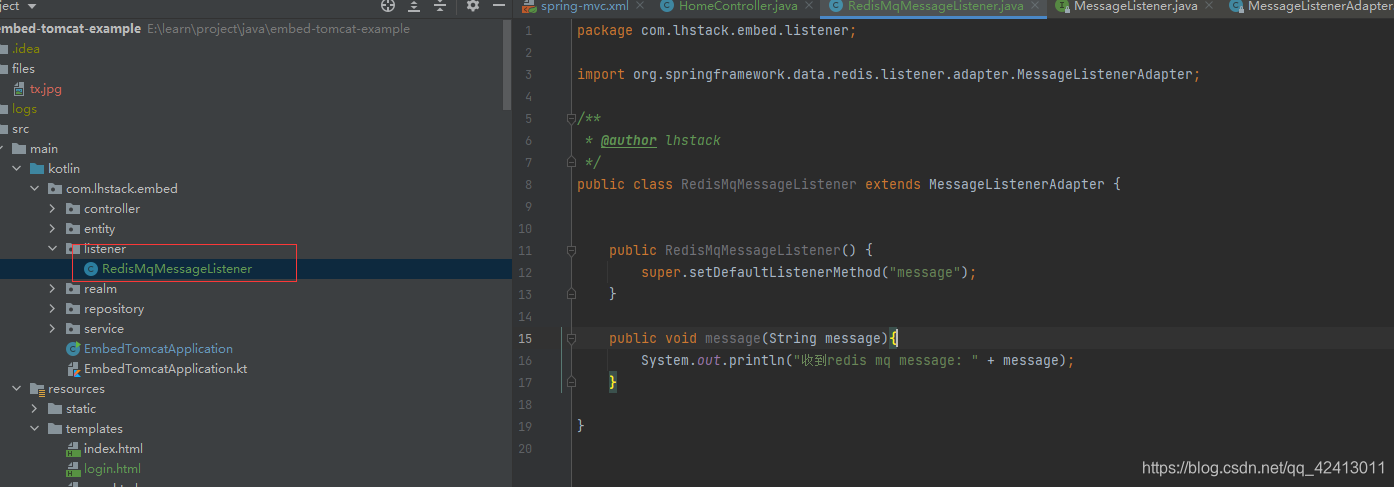Collapse the kotlin source folder
Screen dimensions: 1394x487
(x=17, y=169)
